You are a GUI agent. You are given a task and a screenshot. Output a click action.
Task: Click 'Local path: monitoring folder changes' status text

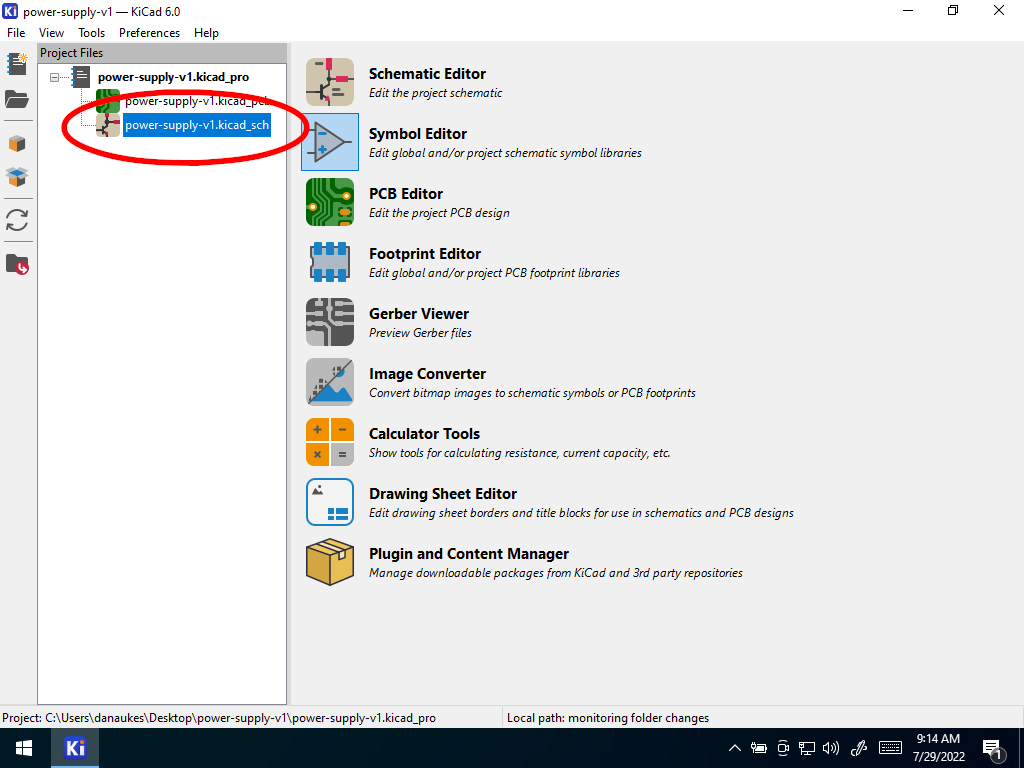(x=607, y=718)
